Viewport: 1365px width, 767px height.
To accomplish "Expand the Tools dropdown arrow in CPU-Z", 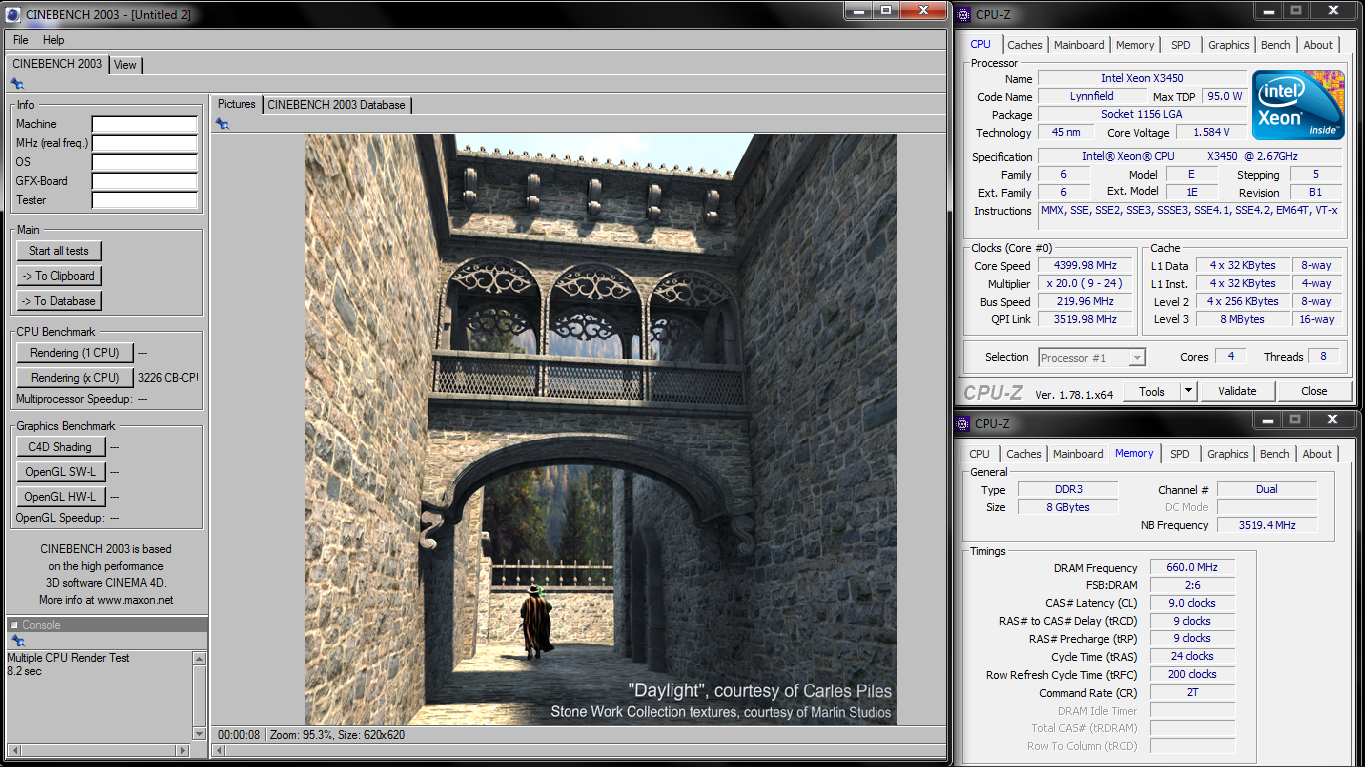I will click(x=1189, y=391).
